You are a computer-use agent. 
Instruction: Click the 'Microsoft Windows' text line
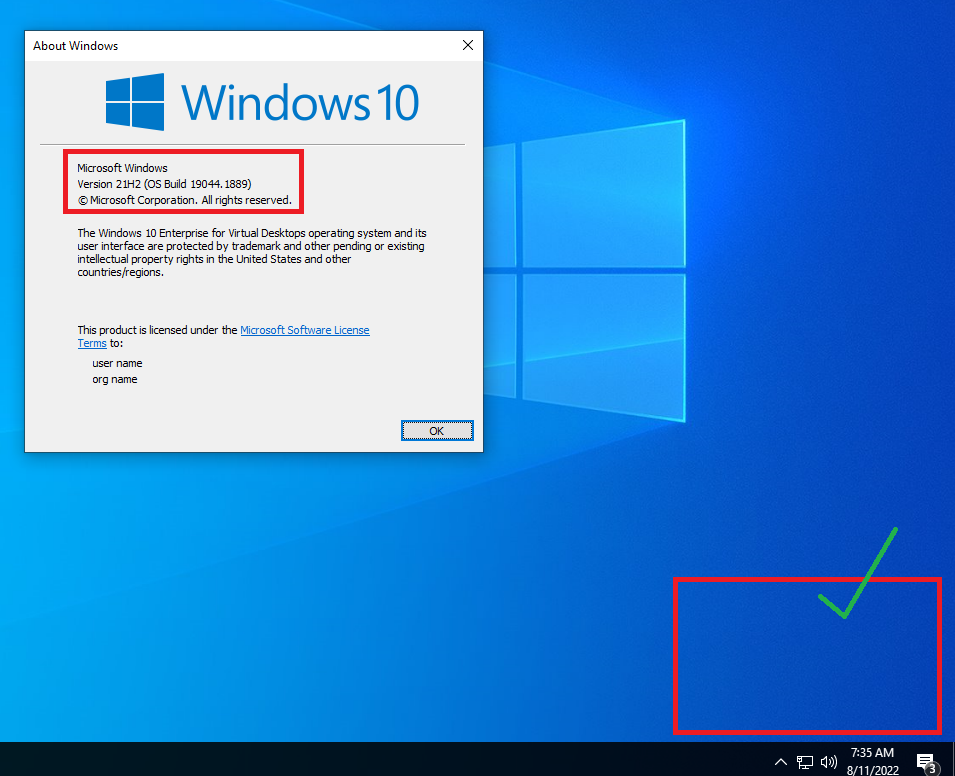(122, 168)
